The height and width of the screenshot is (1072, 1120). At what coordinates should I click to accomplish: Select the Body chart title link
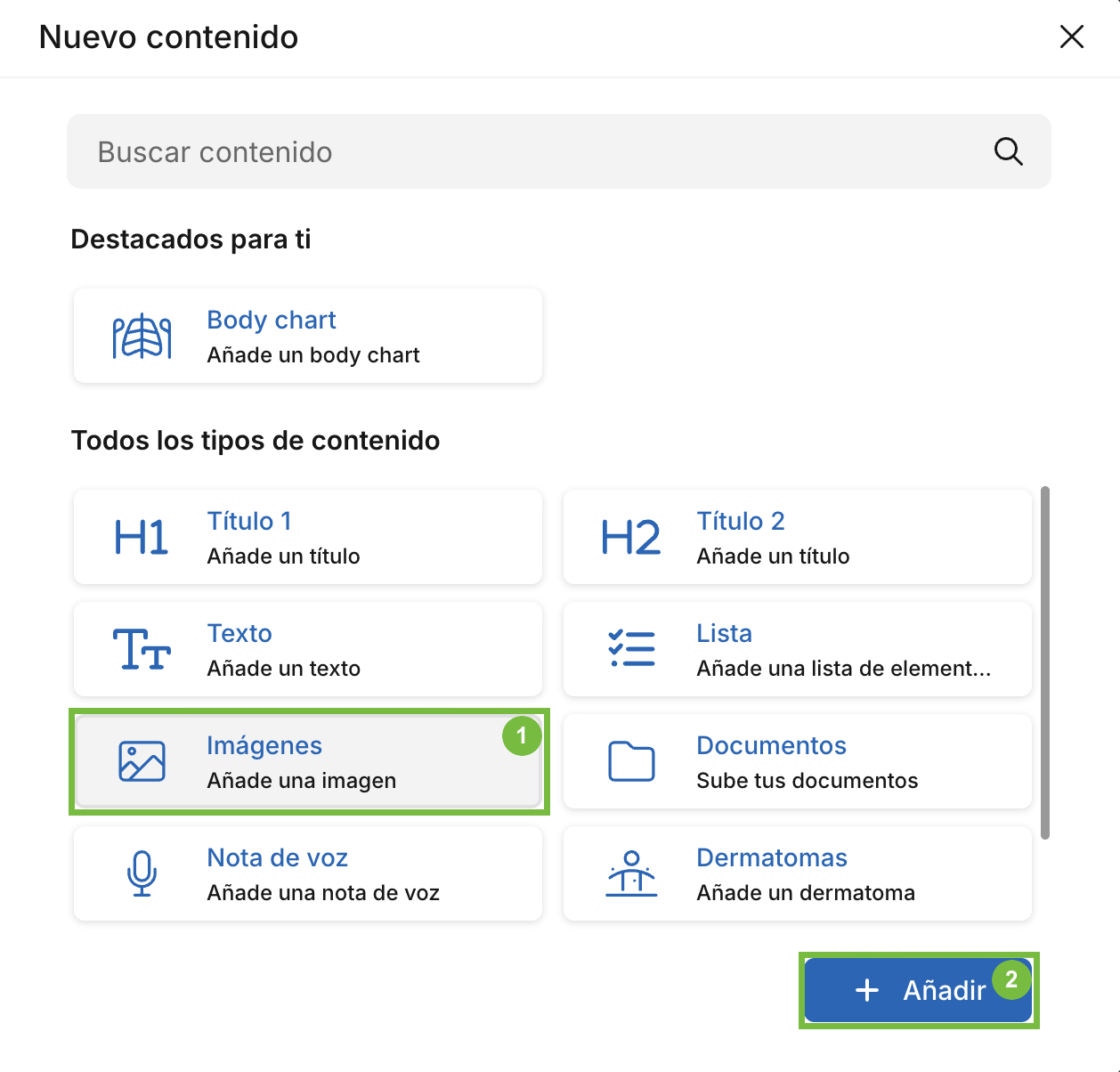click(272, 320)
